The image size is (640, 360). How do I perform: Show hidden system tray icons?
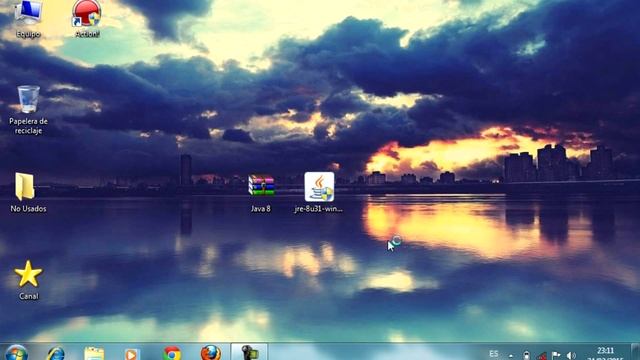[x=511, y=356]
